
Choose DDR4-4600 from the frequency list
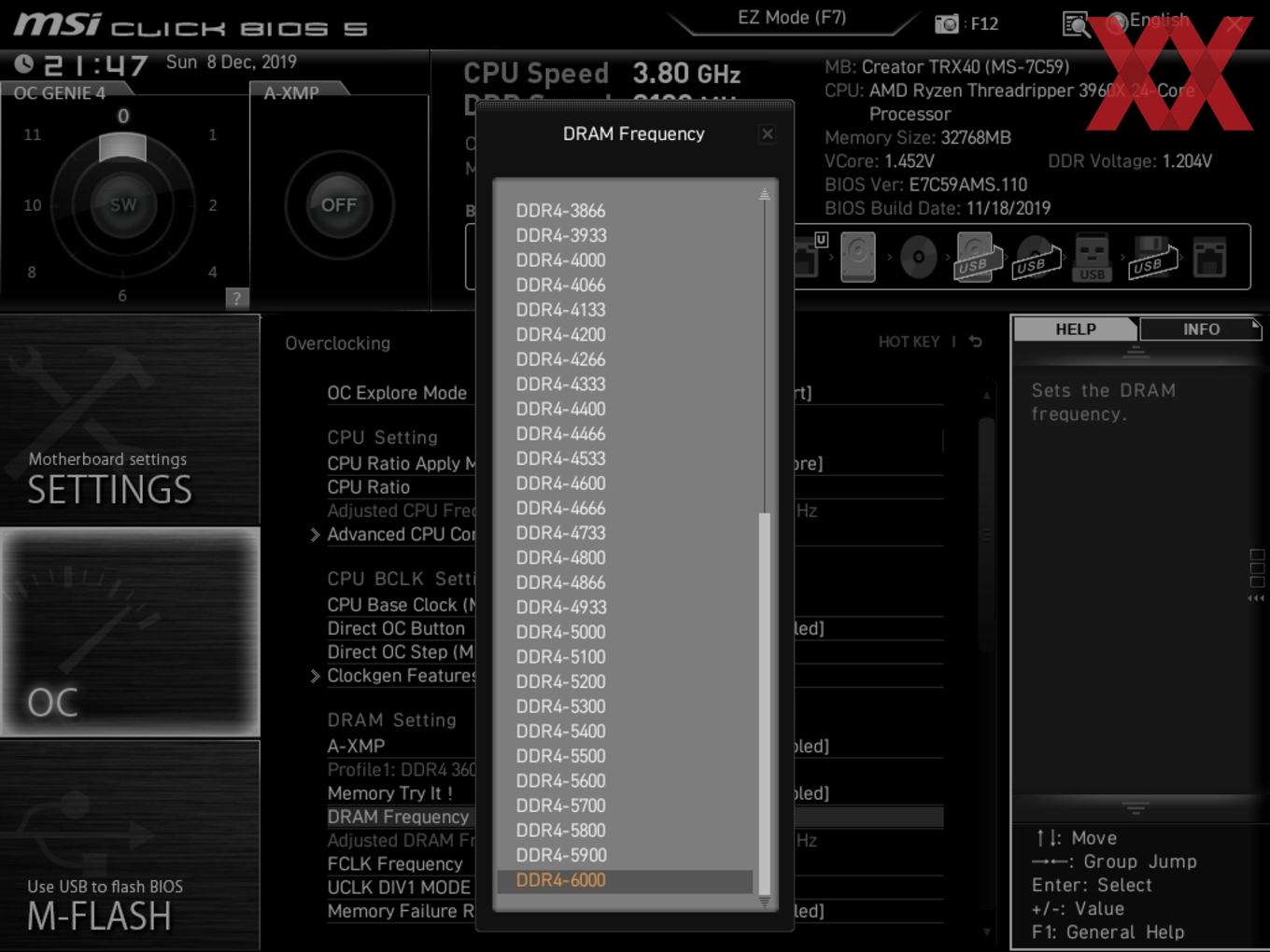click(x=560, y=483)
